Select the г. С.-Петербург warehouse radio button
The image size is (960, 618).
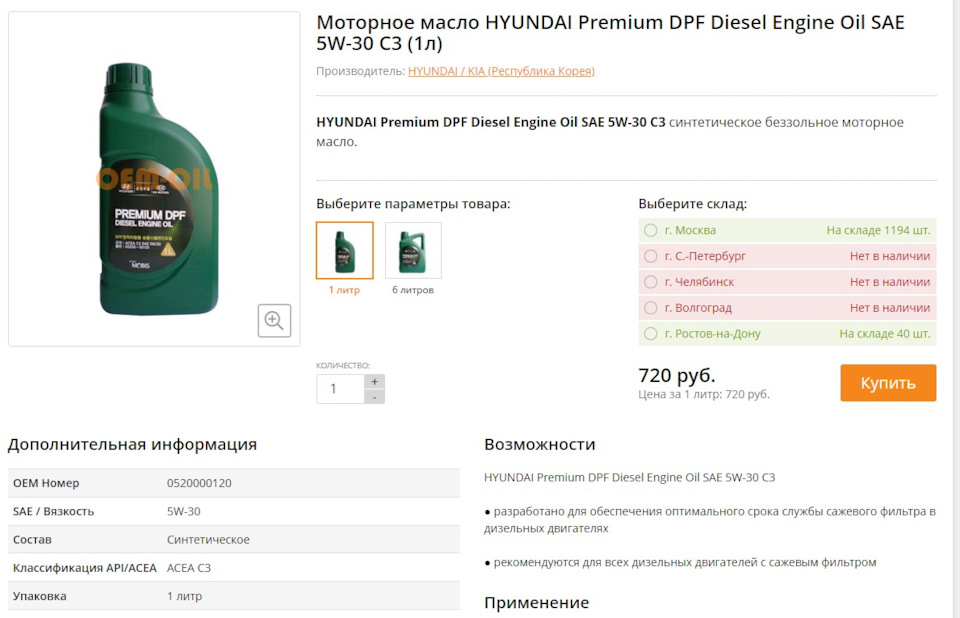pyautogui.click(x=651, y=256)
